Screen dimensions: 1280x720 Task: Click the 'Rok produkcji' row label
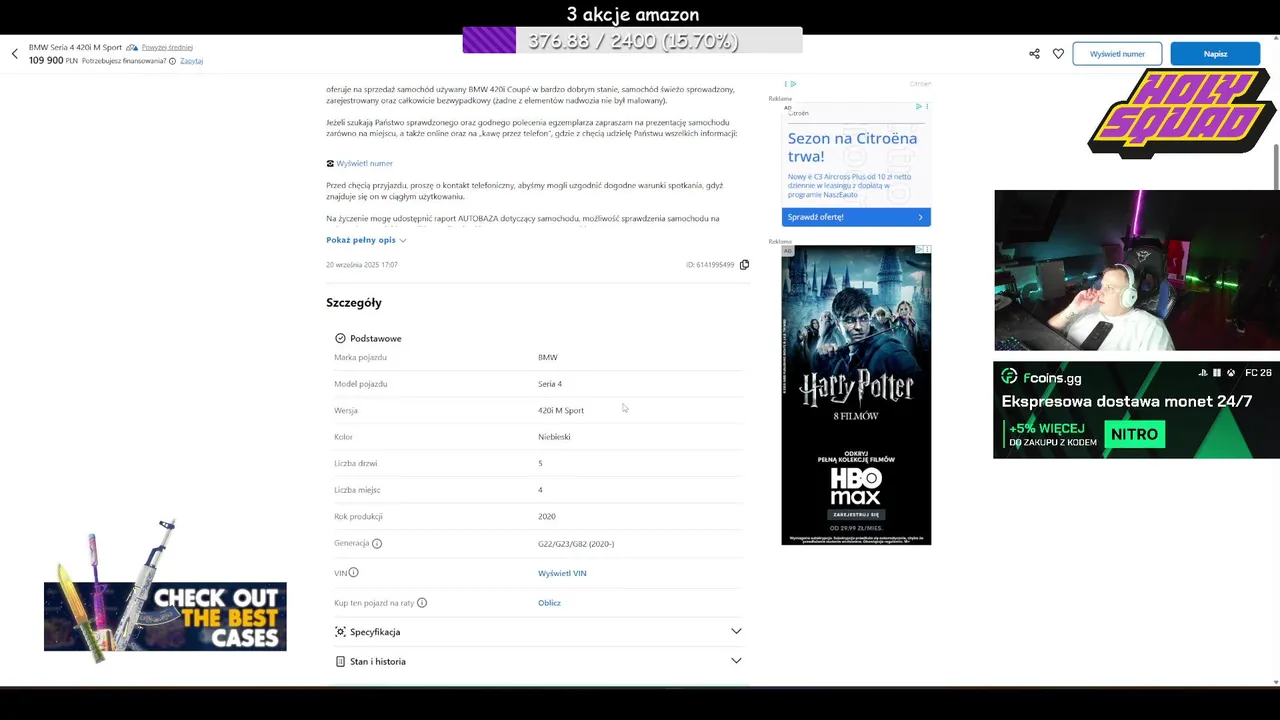tap(358, 516)
